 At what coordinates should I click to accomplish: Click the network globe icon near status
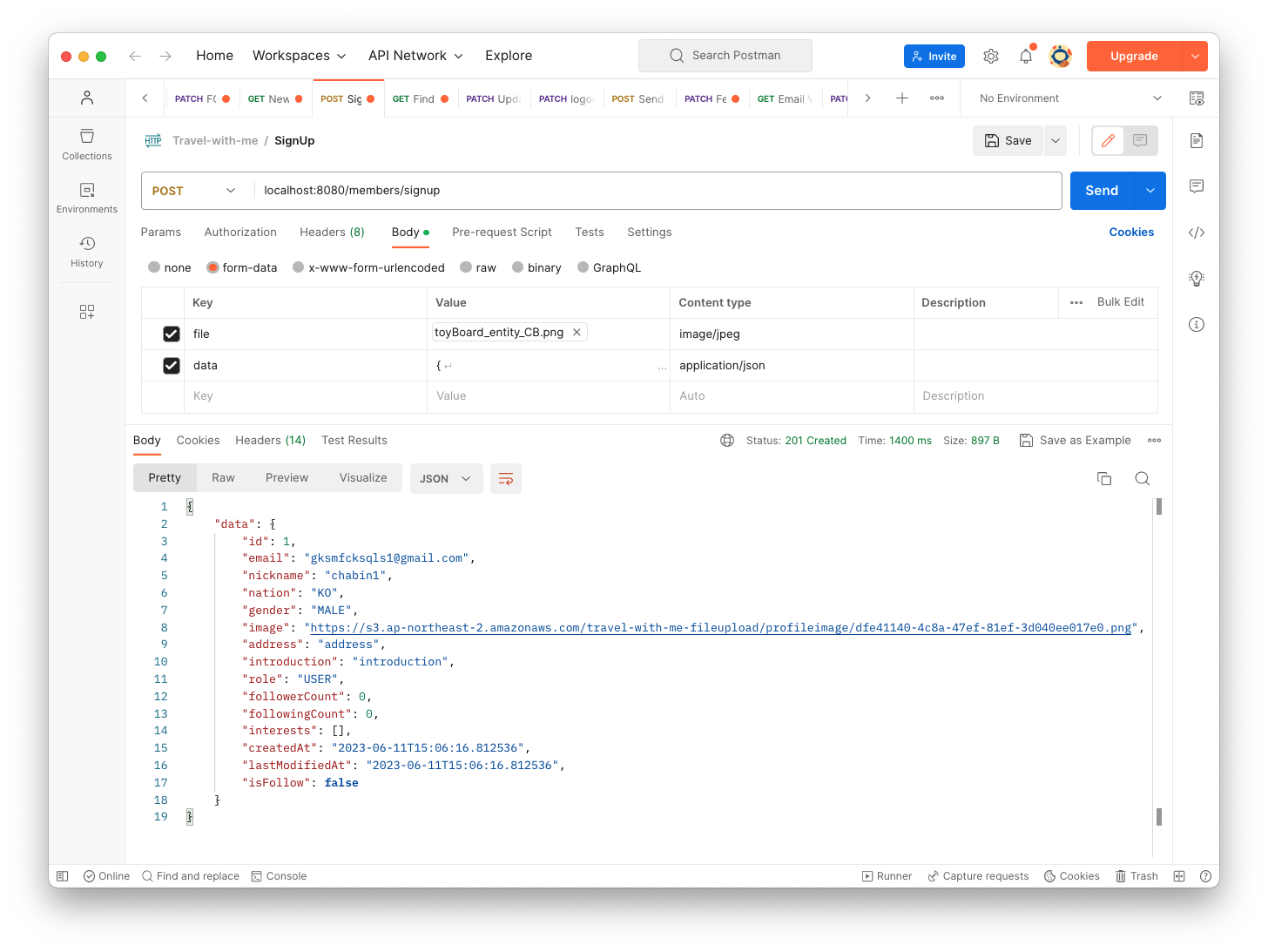pyautogui.click(x=727, y=441)
